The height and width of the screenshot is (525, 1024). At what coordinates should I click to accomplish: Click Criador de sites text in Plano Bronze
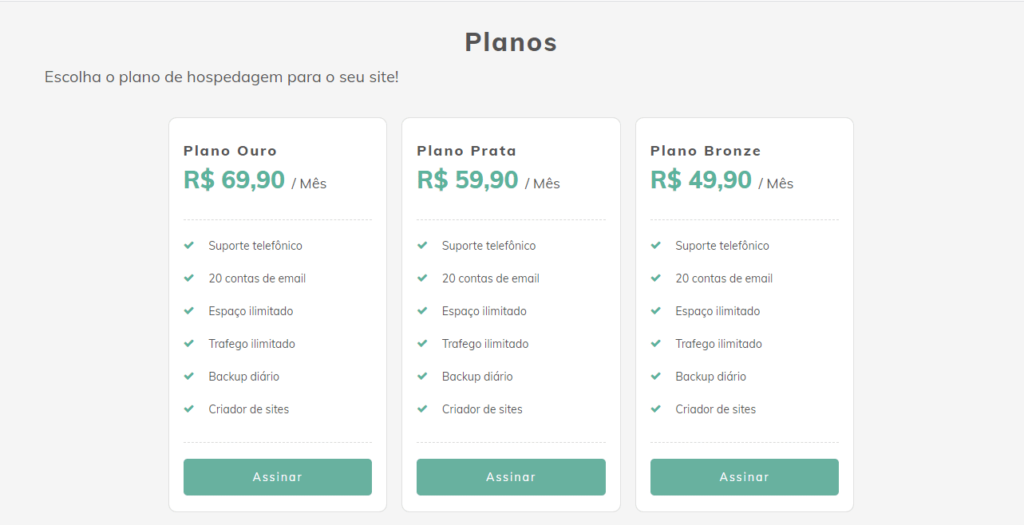pyautogui.click(x=715, y=409)
